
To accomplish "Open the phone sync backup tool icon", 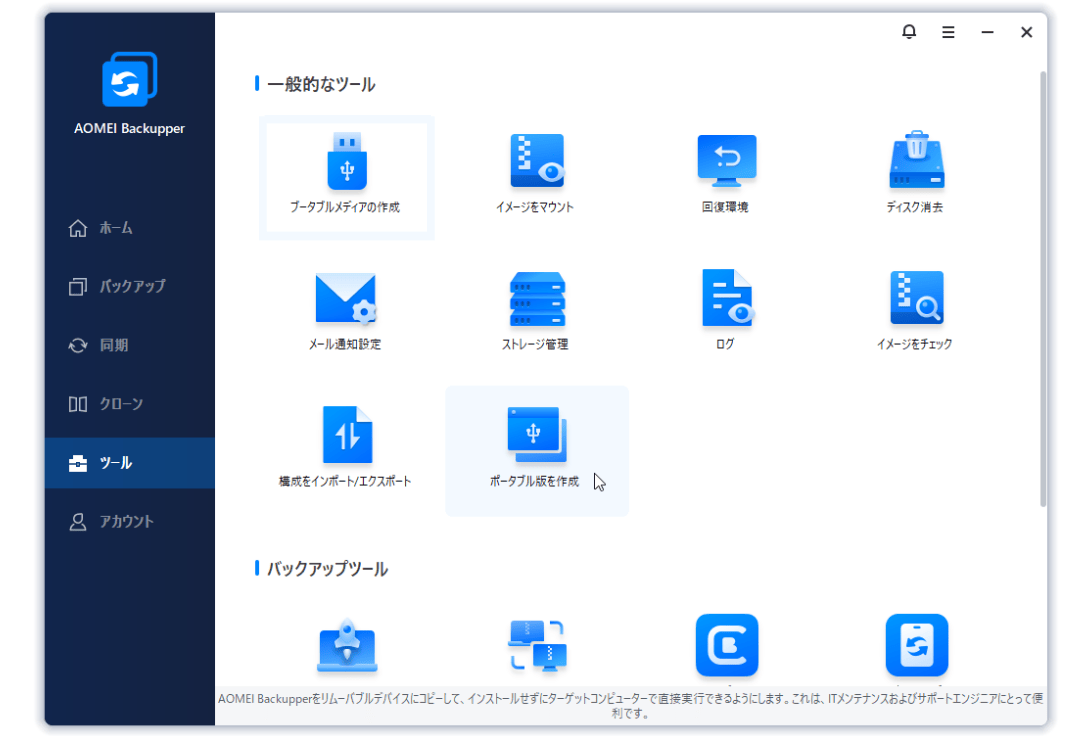I will pos(916,645).
